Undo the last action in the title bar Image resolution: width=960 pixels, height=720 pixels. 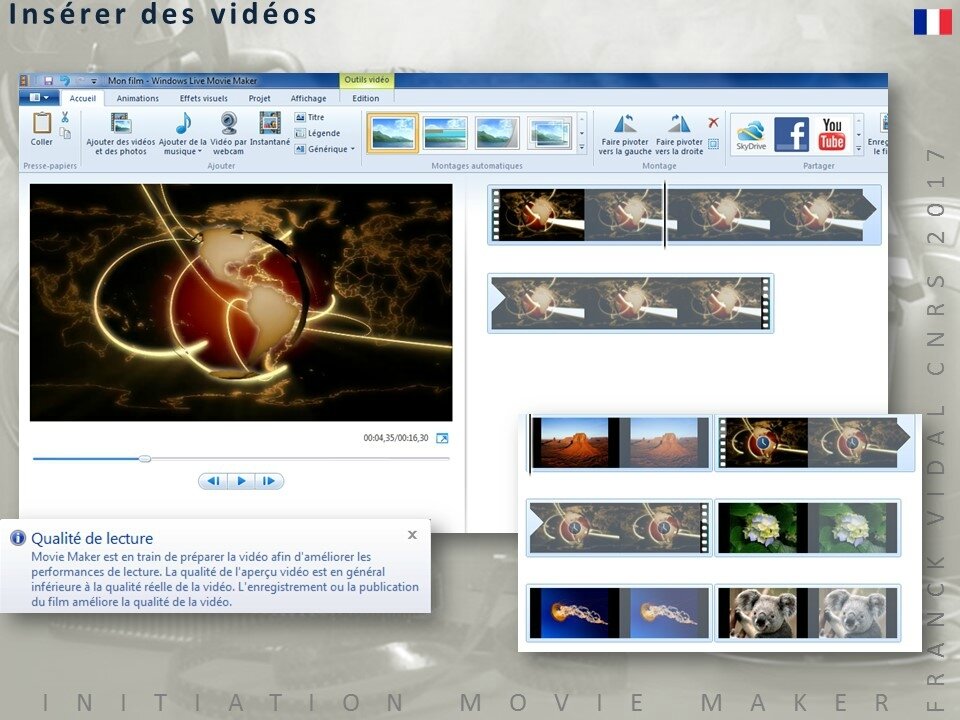click(x=64, y=80)
